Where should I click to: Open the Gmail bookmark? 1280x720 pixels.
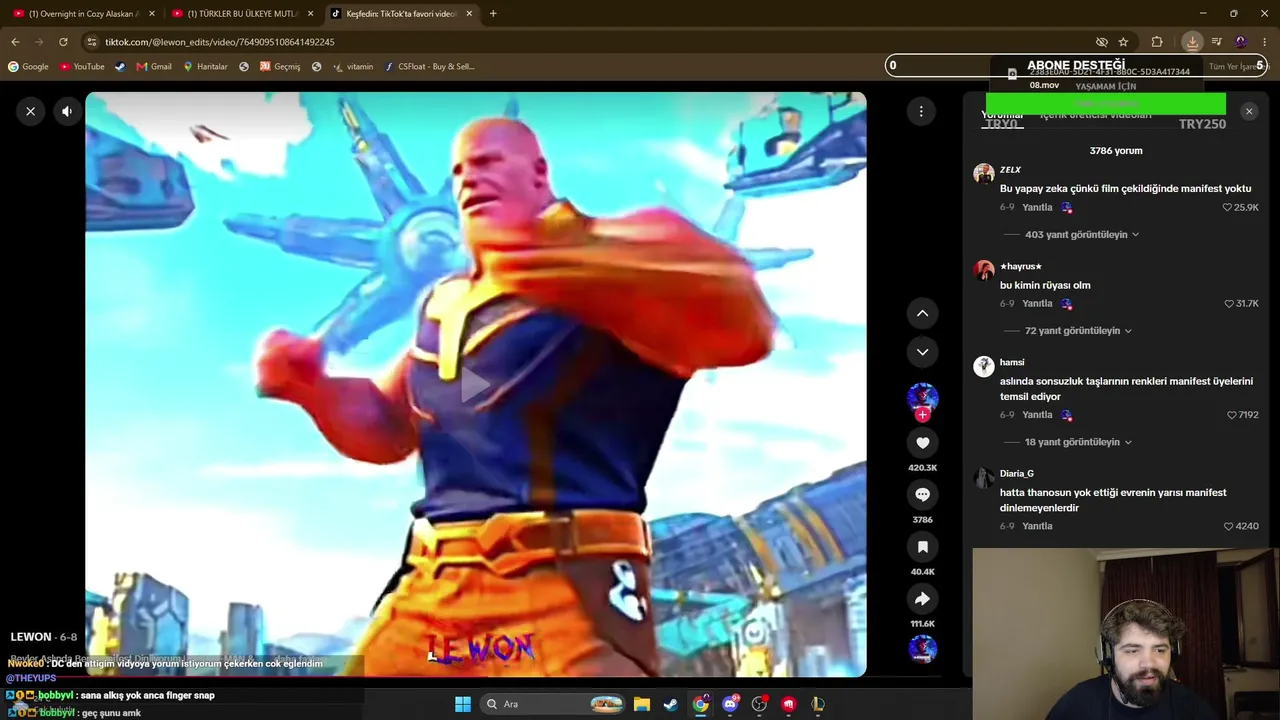point(154,67)
